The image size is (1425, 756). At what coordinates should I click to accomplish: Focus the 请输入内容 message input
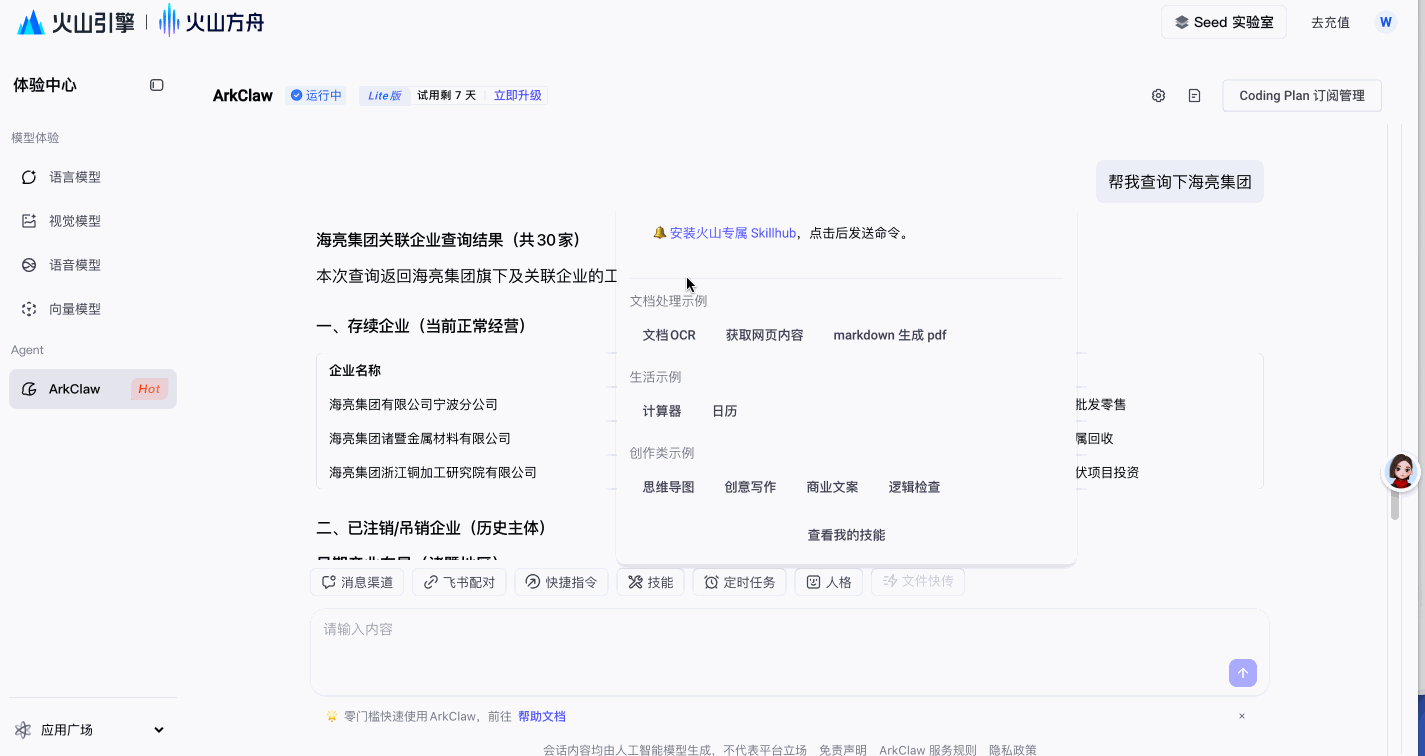point(790,652)
